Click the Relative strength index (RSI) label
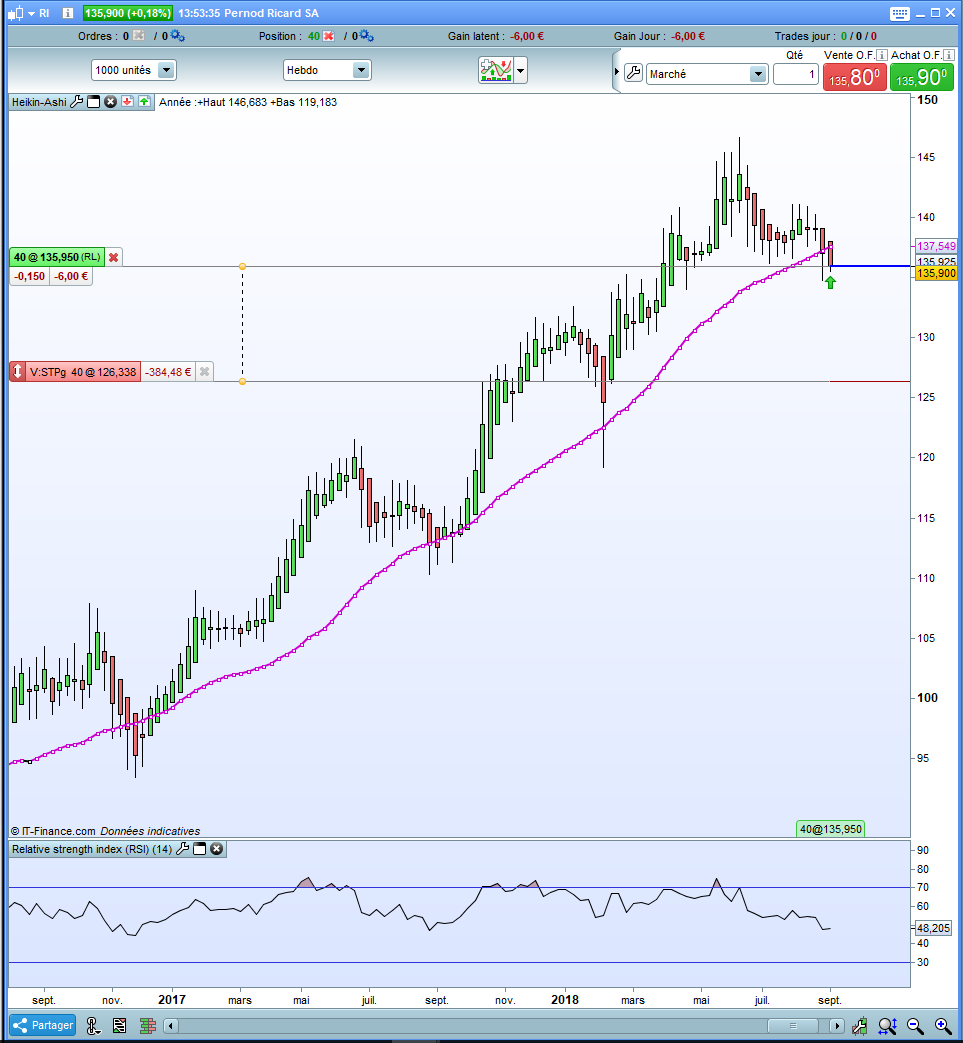This screenshot has height=1043, width=963. [92, 849]
